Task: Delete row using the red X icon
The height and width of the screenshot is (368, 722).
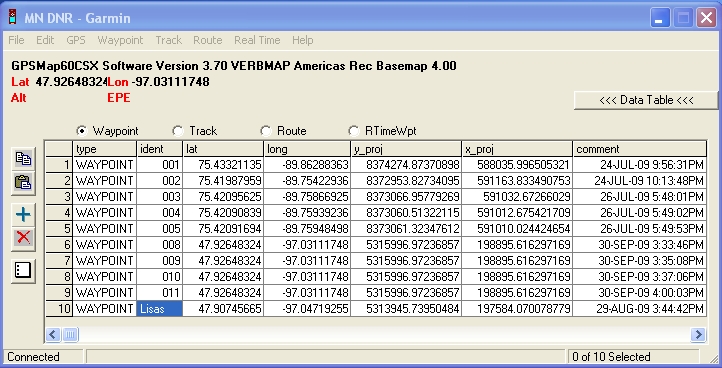Action: click(x=23, y=238)
